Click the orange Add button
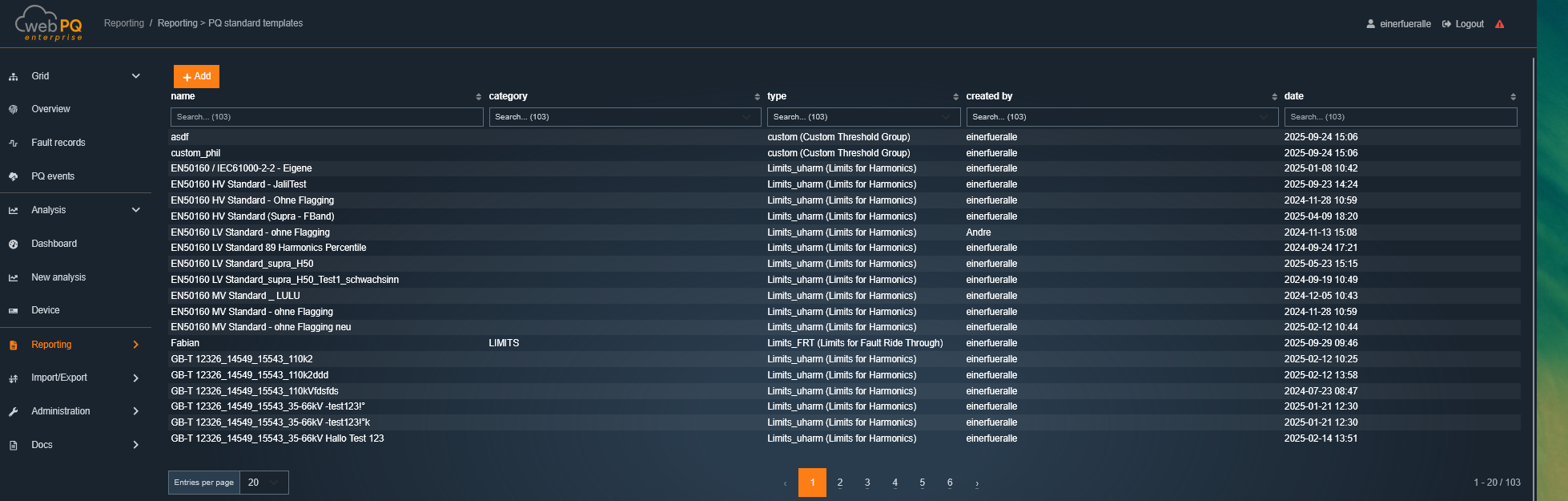 (196, 76)
